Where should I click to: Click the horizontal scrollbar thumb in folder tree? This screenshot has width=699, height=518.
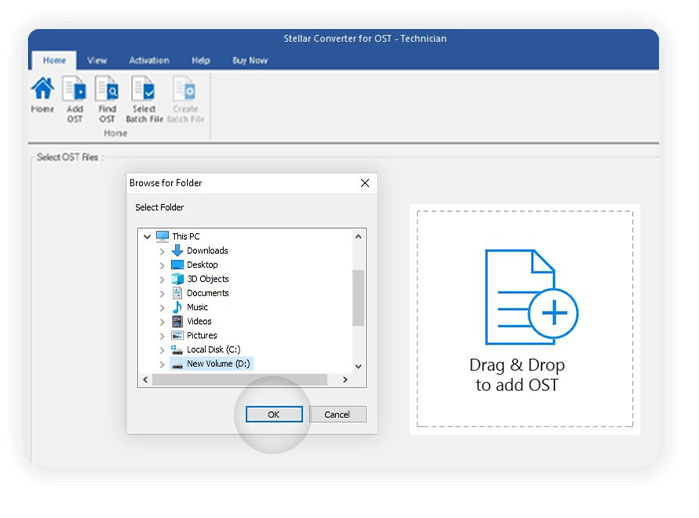pyautogui.click(x=240, y=380)
